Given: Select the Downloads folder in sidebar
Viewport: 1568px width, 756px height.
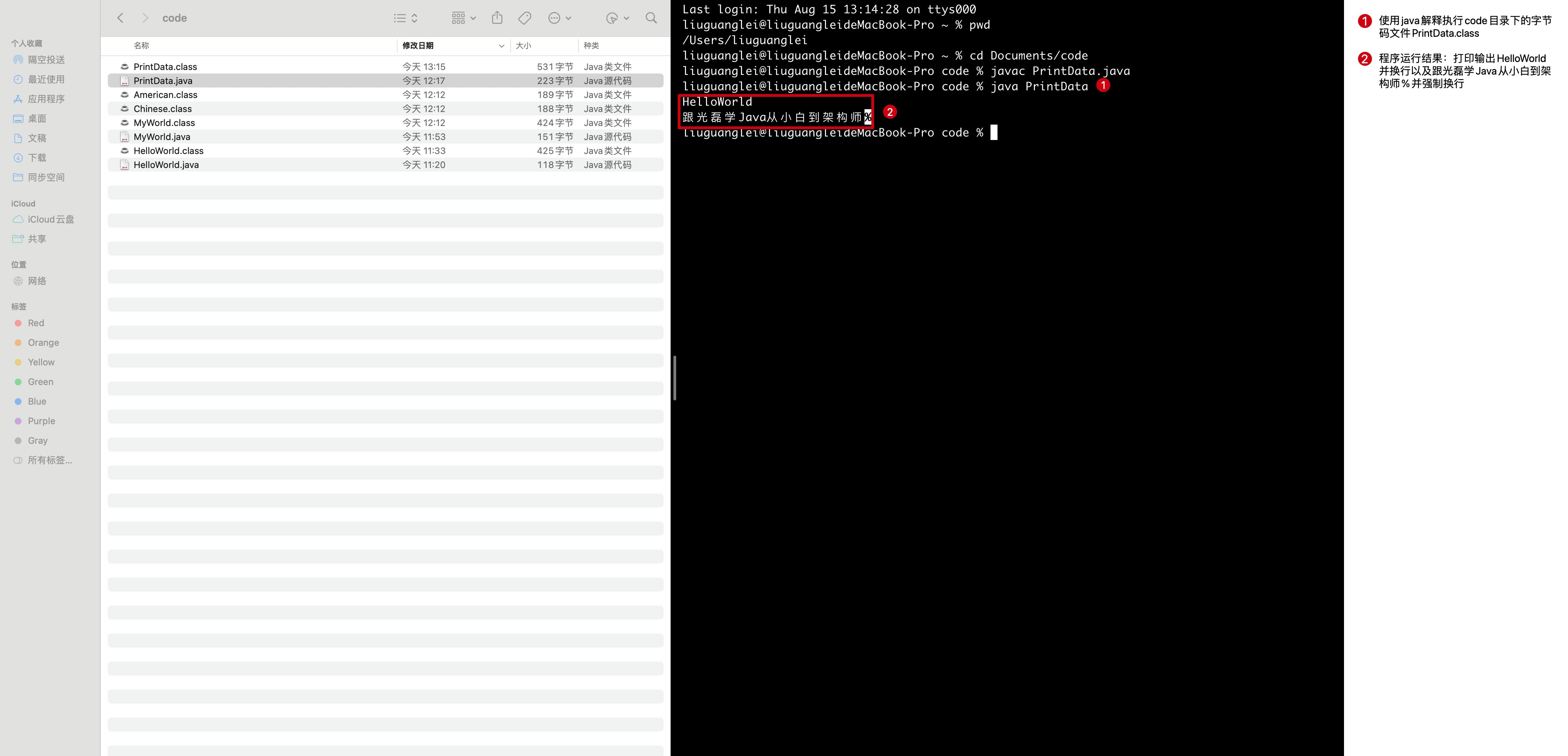Looking at the screenshot, I should [x=36, y=157].
